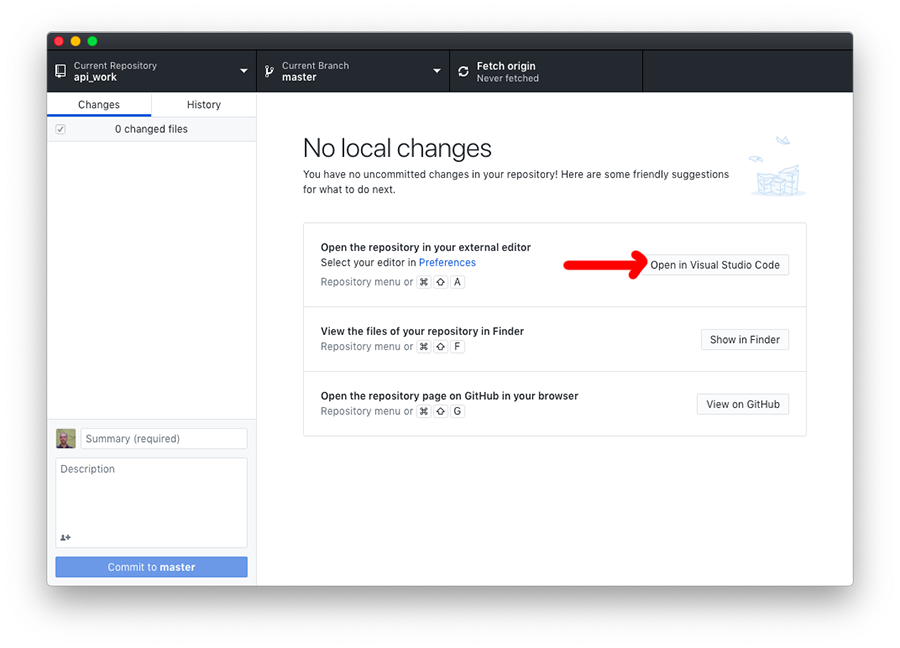900x648 pixels.
Task: Click into the Description text area
Action: pos(152,502)
